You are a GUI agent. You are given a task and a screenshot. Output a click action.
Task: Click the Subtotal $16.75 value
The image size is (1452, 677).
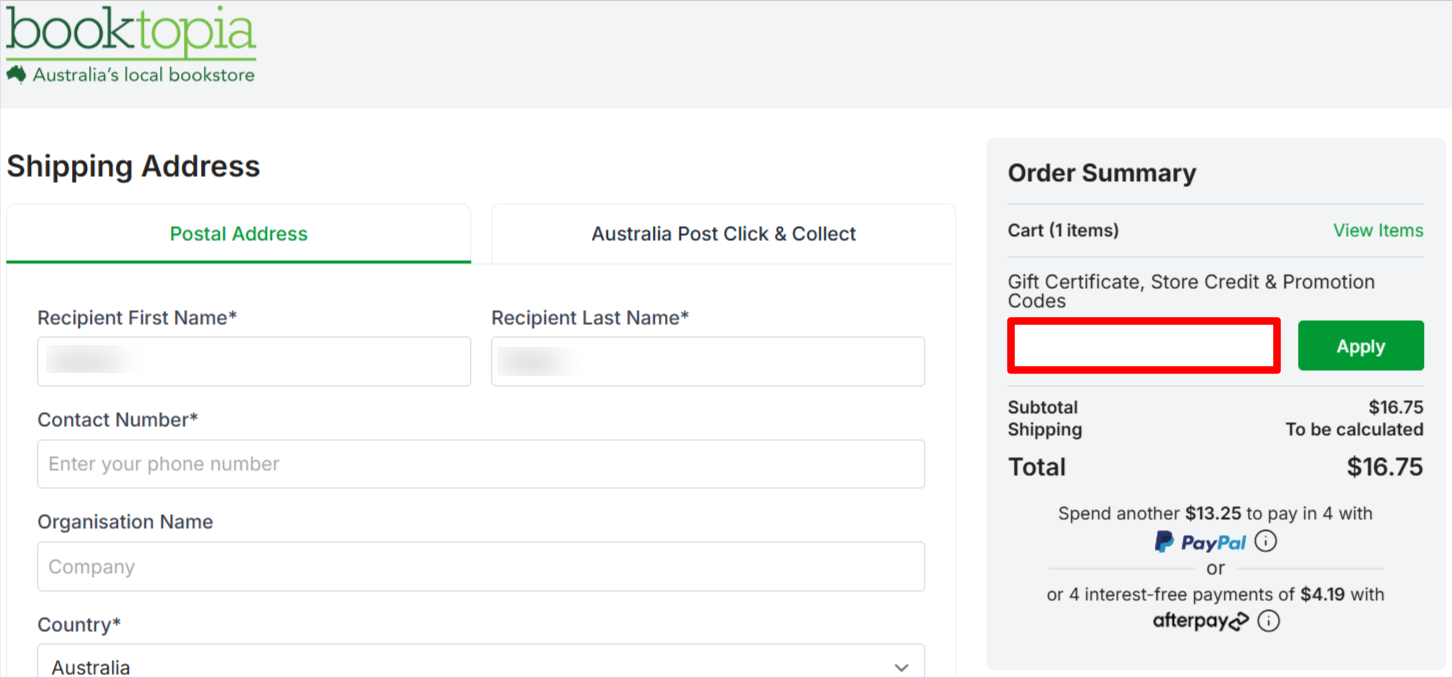1396,407
